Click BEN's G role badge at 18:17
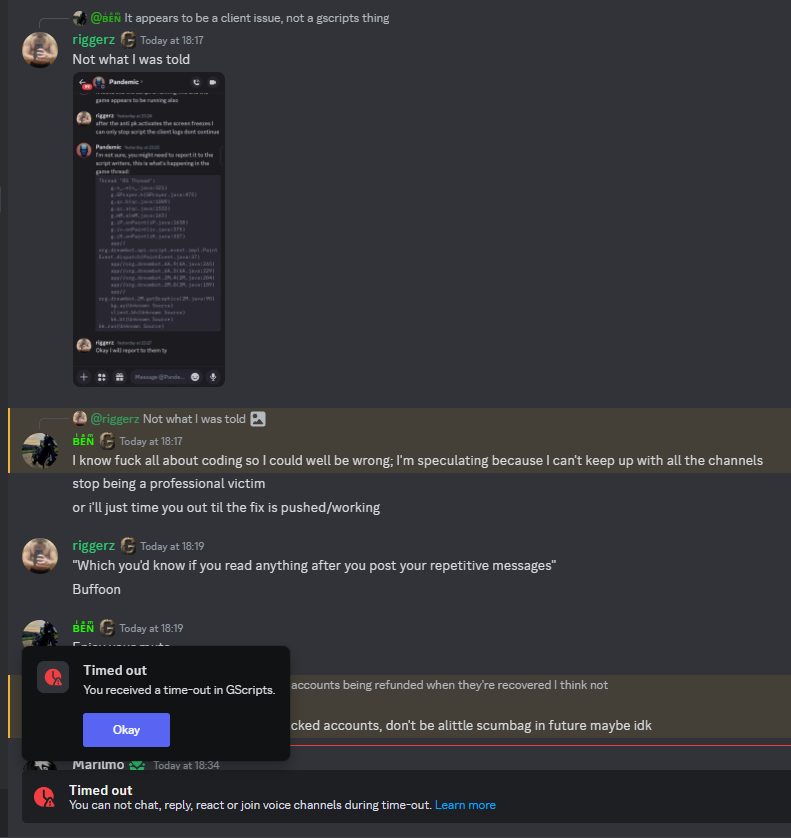791x838 pixels. (107, 441)
